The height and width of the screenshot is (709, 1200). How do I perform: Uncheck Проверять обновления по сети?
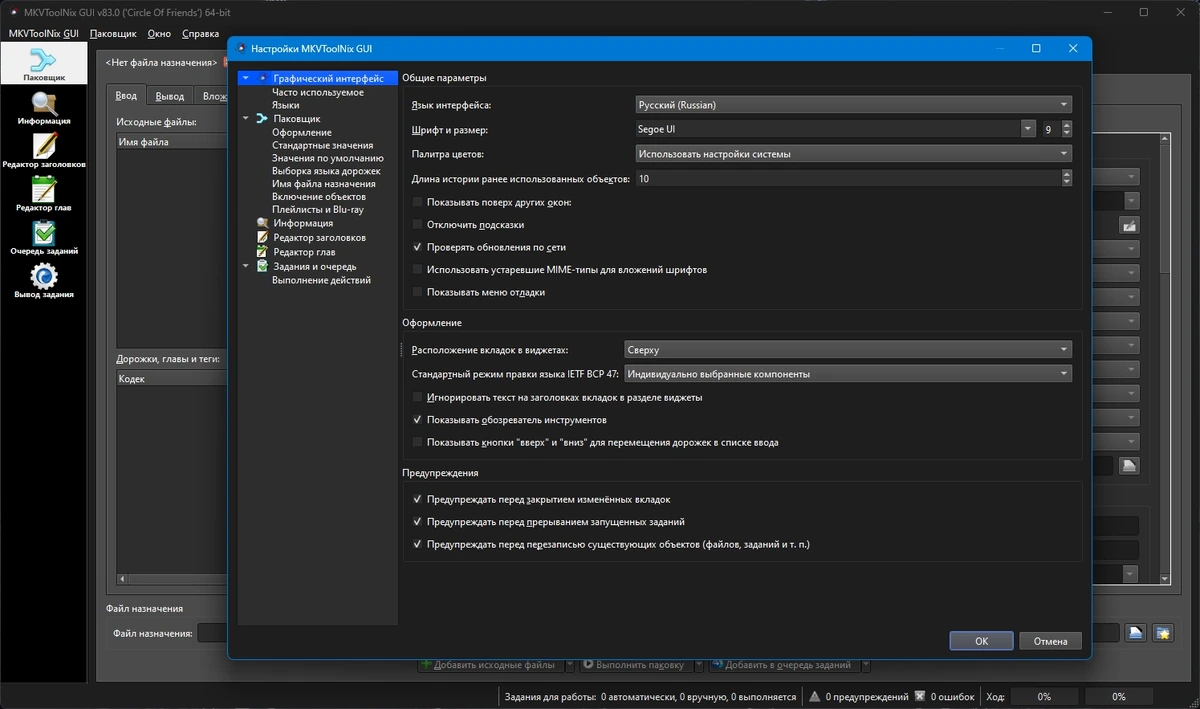[x=418, y=247]
